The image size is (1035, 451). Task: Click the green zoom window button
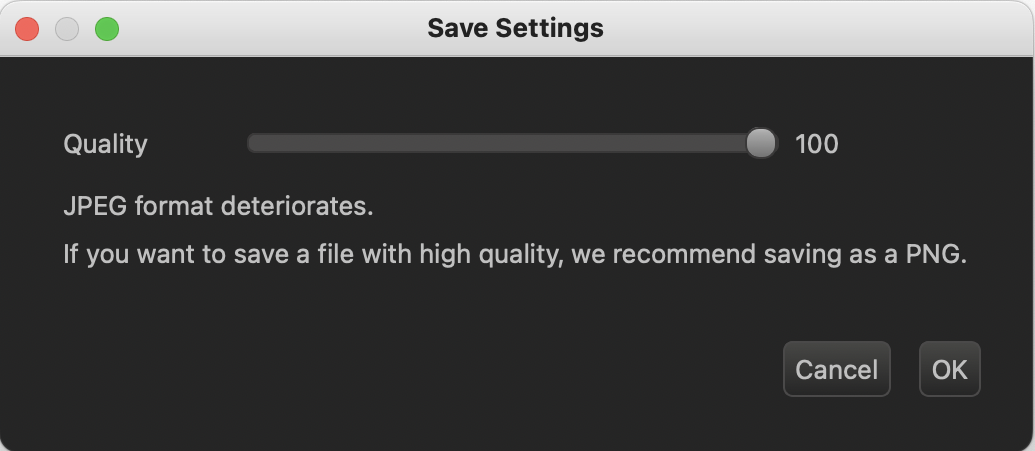107,29
